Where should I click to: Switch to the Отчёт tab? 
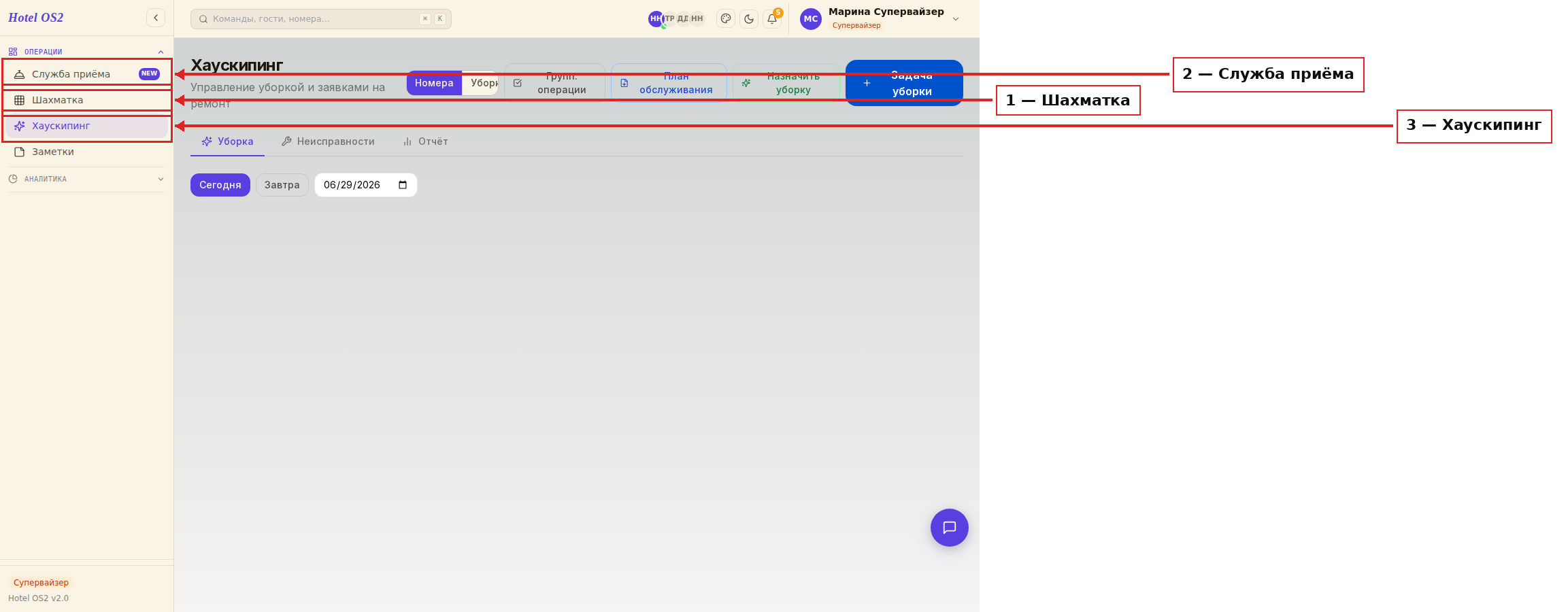[425, 141]
